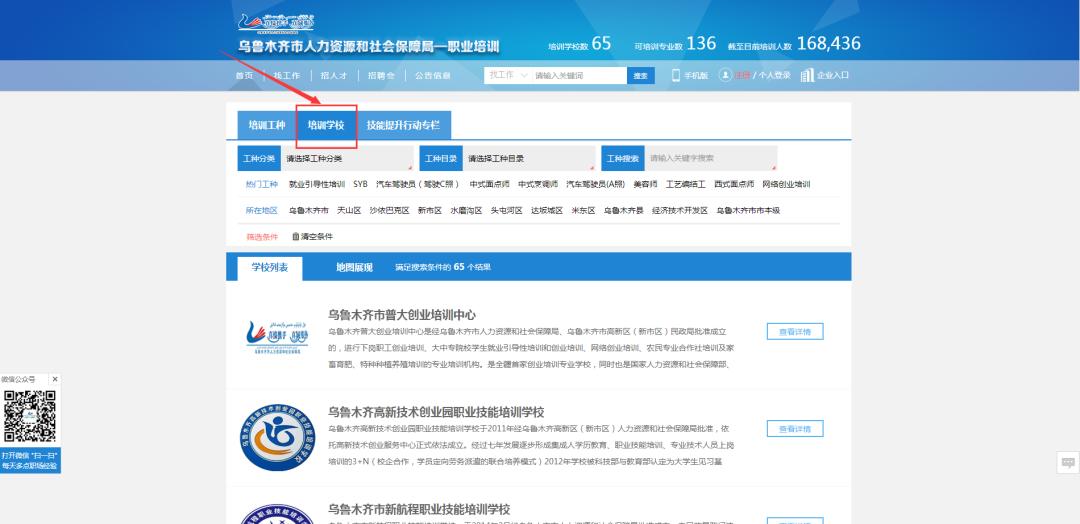Switch to the 培训工种 tab
Viewport: 1080px width, 524px height.
(x=267, y=125)
